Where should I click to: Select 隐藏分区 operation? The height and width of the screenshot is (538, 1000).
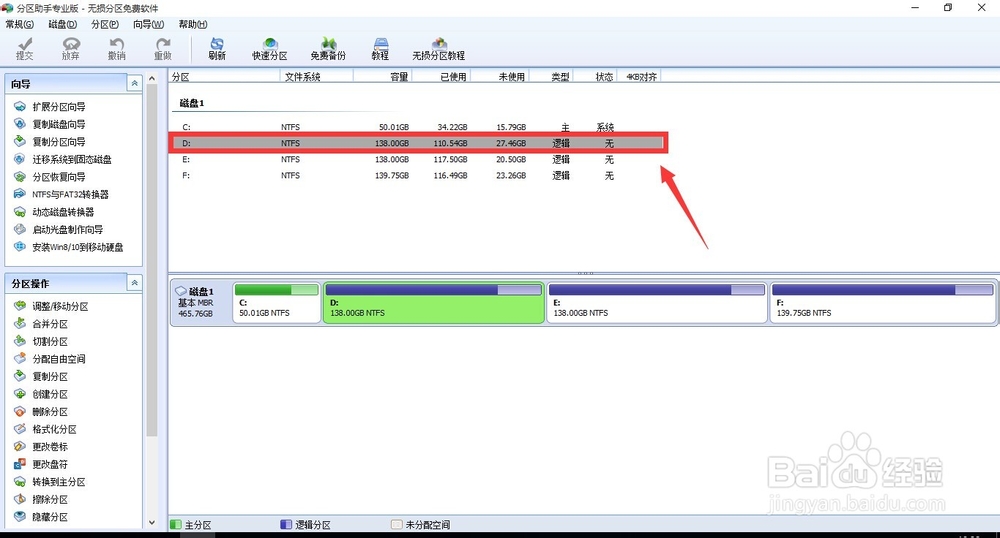[41, 517]
